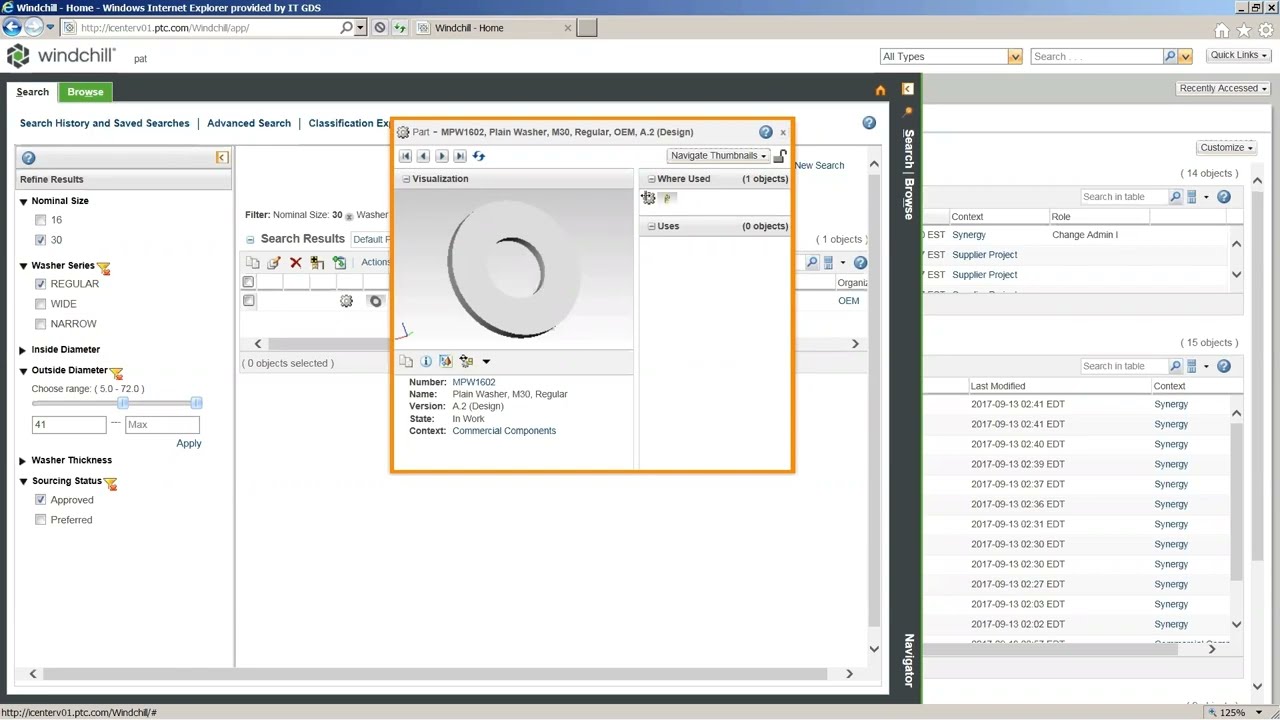Click the gear part icon in result row
The image size is (1280, 720).
point(346,301)
